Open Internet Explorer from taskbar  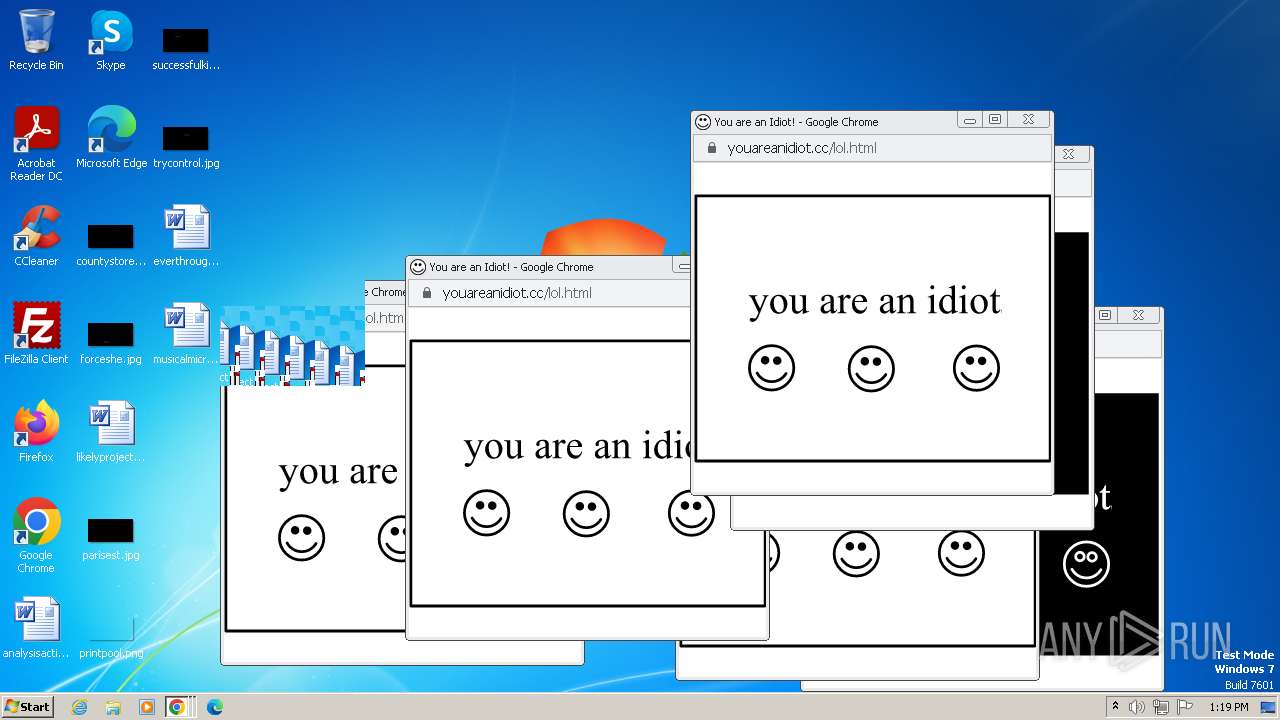[80, 707]
